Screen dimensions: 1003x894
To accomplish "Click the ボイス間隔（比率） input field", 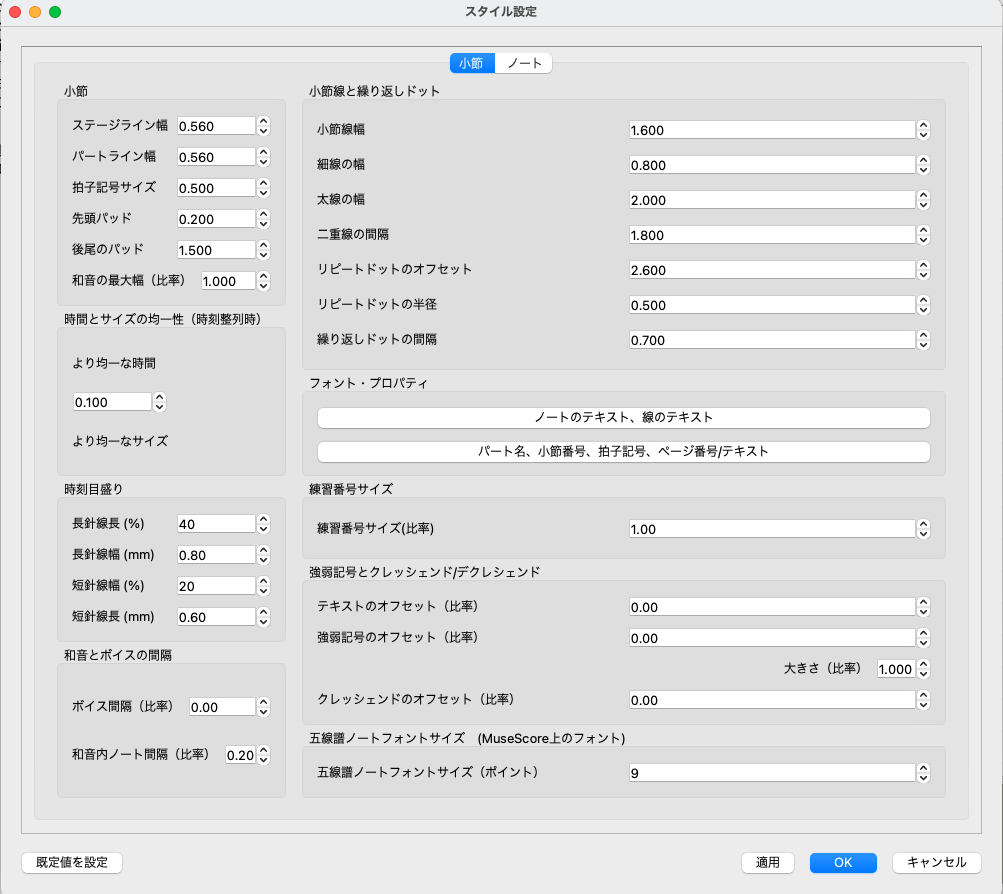I will click(221, 707).
